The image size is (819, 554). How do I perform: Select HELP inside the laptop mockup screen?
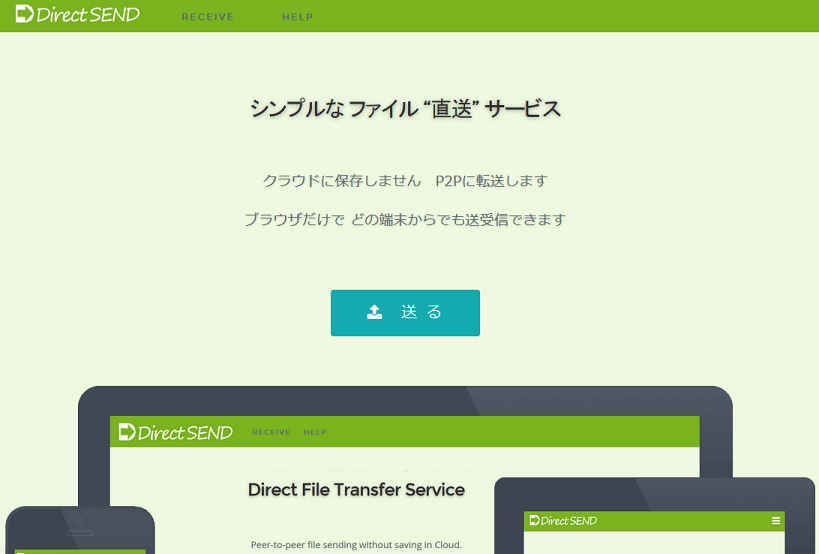click(x=315, y=432)
